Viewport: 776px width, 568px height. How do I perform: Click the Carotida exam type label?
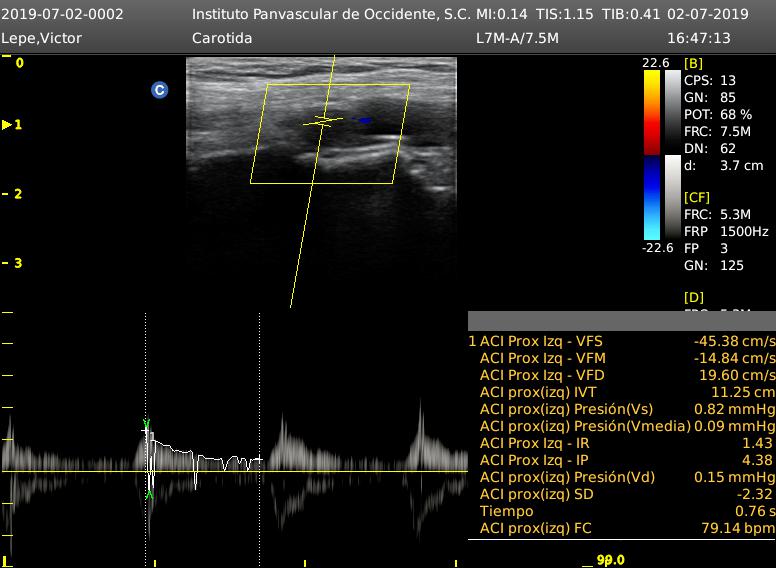click(221, 38)
